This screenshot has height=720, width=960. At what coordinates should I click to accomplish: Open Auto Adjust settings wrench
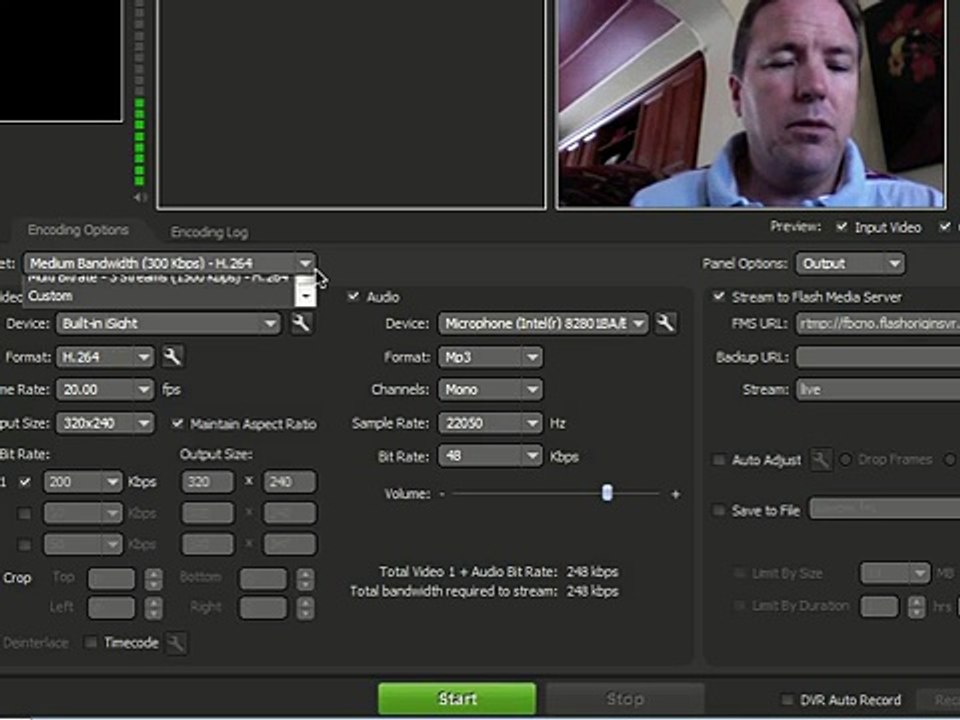(x=821, y=460)
